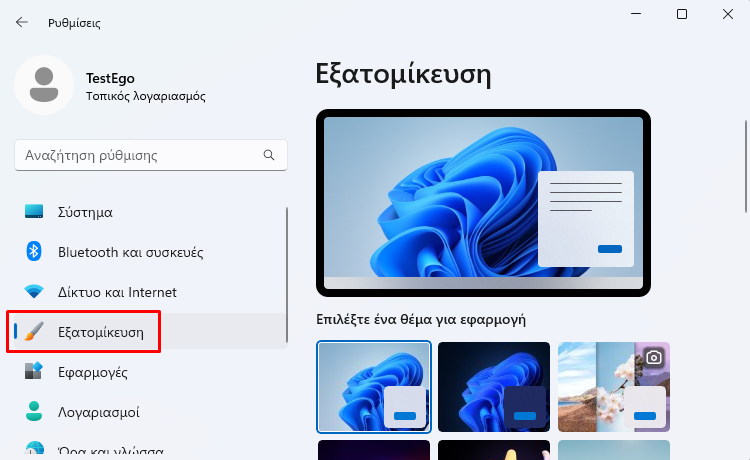Maximize the Ρυθμίσεις window
Image resolution: width=750 pixels, height=460 pixels.
[x=682, y=14]
